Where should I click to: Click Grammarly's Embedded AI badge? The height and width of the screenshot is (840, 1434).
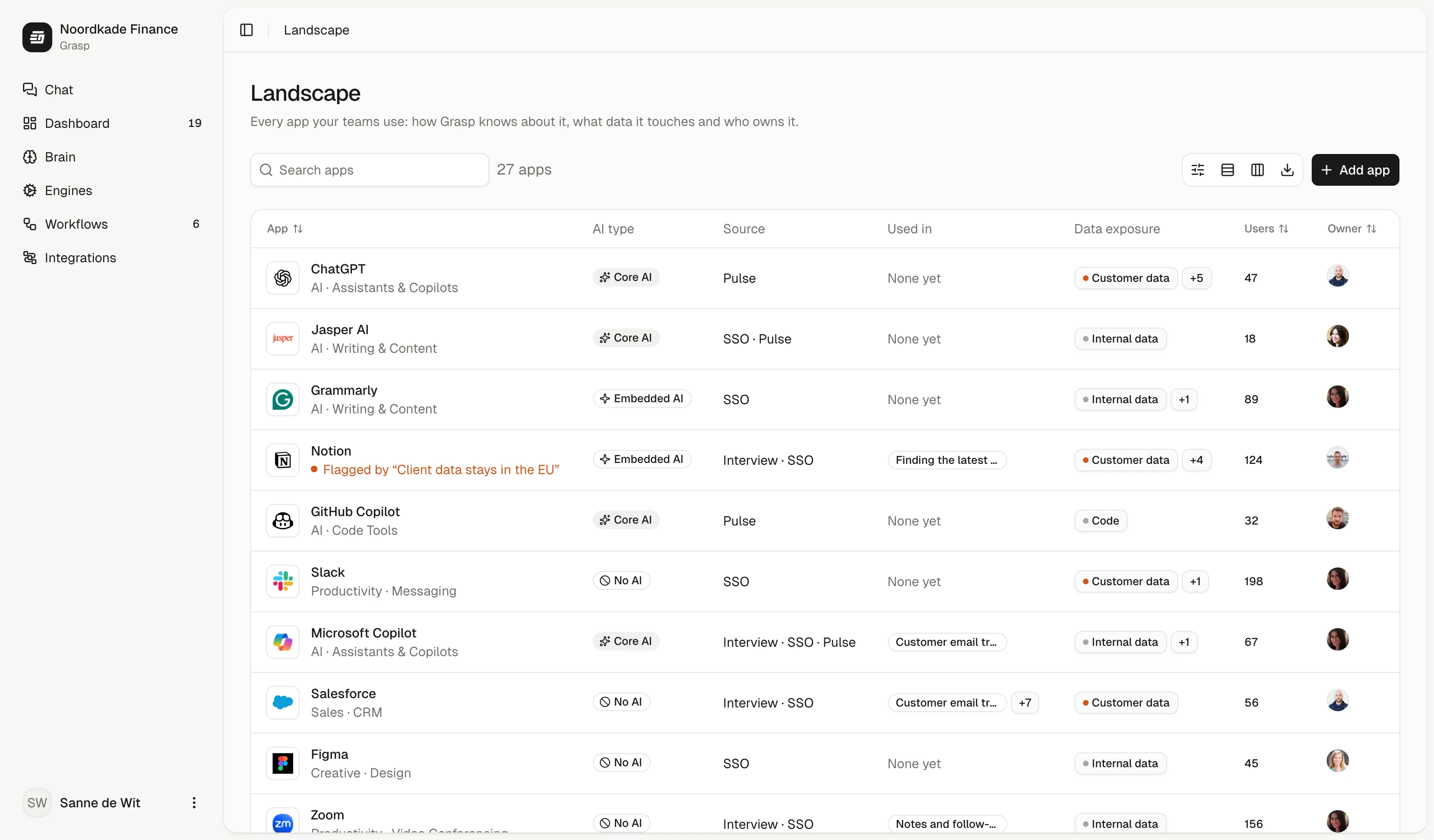642,399
